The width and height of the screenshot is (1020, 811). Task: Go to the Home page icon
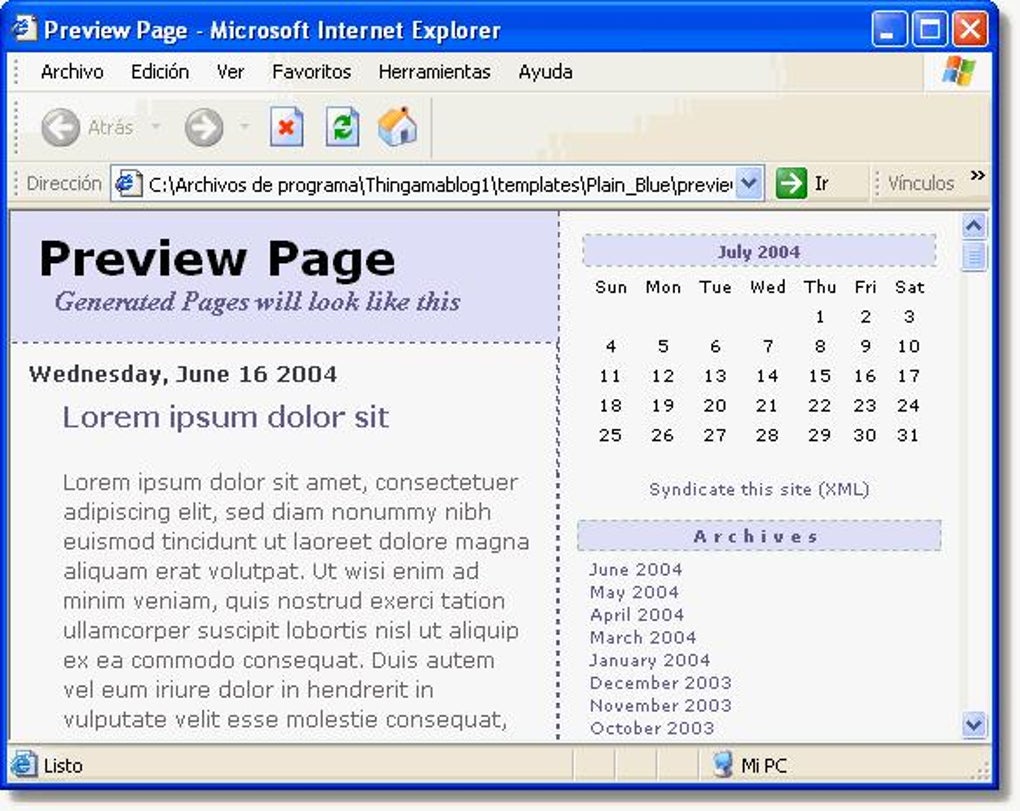(x=397, y=127)
